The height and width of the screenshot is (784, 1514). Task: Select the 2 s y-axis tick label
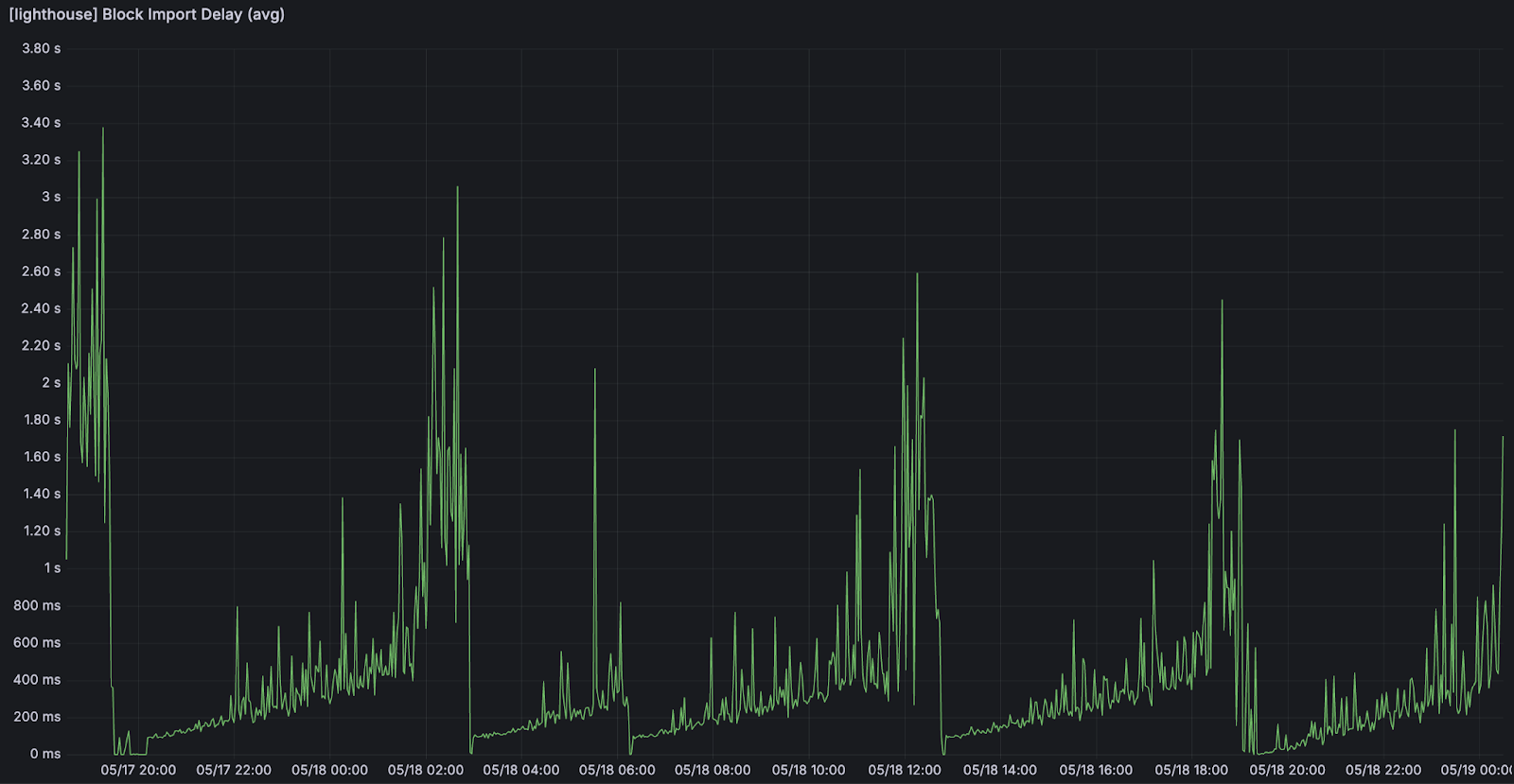pyautogui.click(x=50, y=382)
